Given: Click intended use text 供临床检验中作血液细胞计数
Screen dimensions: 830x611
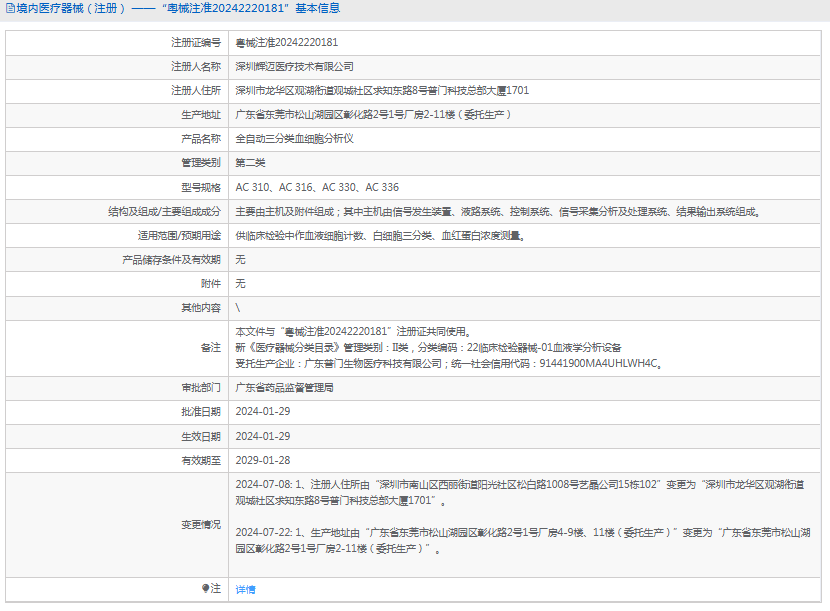Looking at the screenshot, I should (380, 236).
